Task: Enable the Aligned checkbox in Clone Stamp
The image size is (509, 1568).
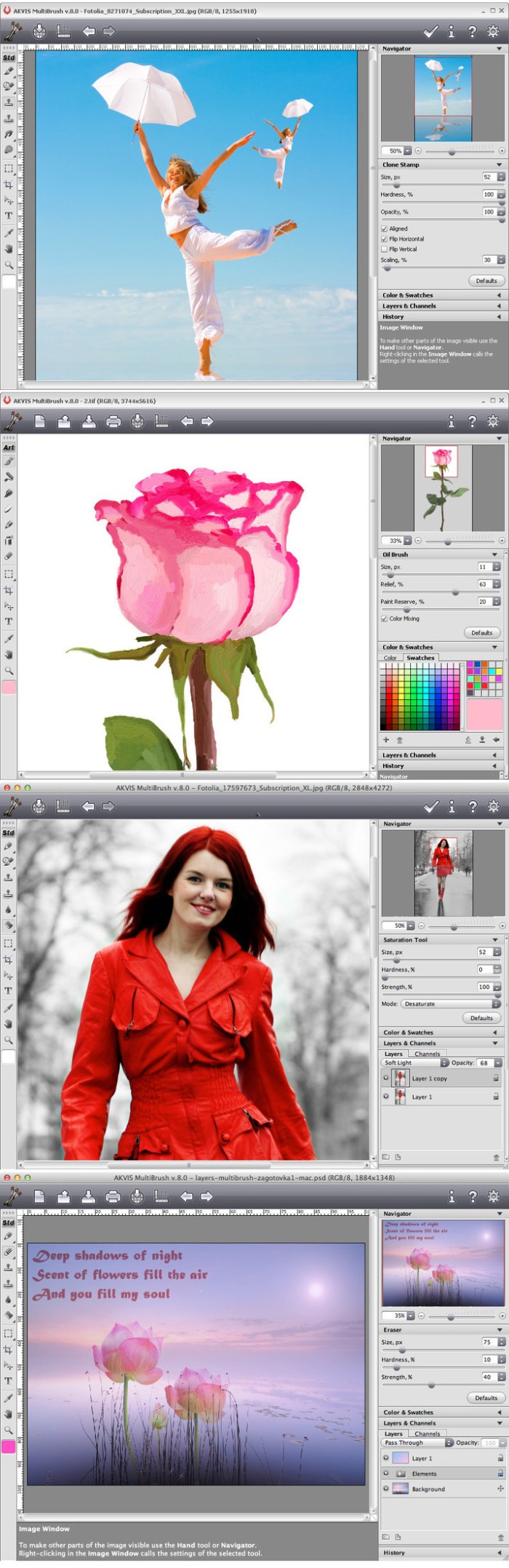Action: pos(385,228)
